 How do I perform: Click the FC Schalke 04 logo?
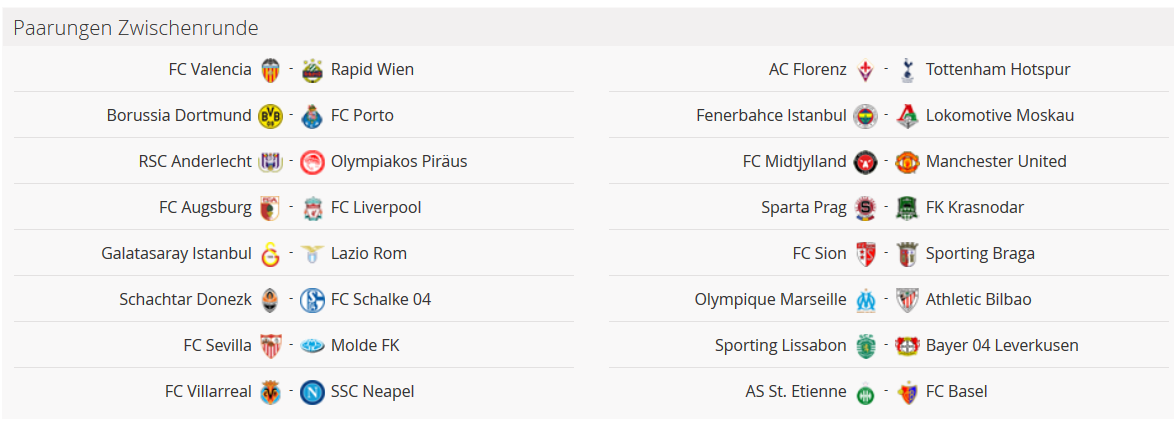(x=312, y=300)
